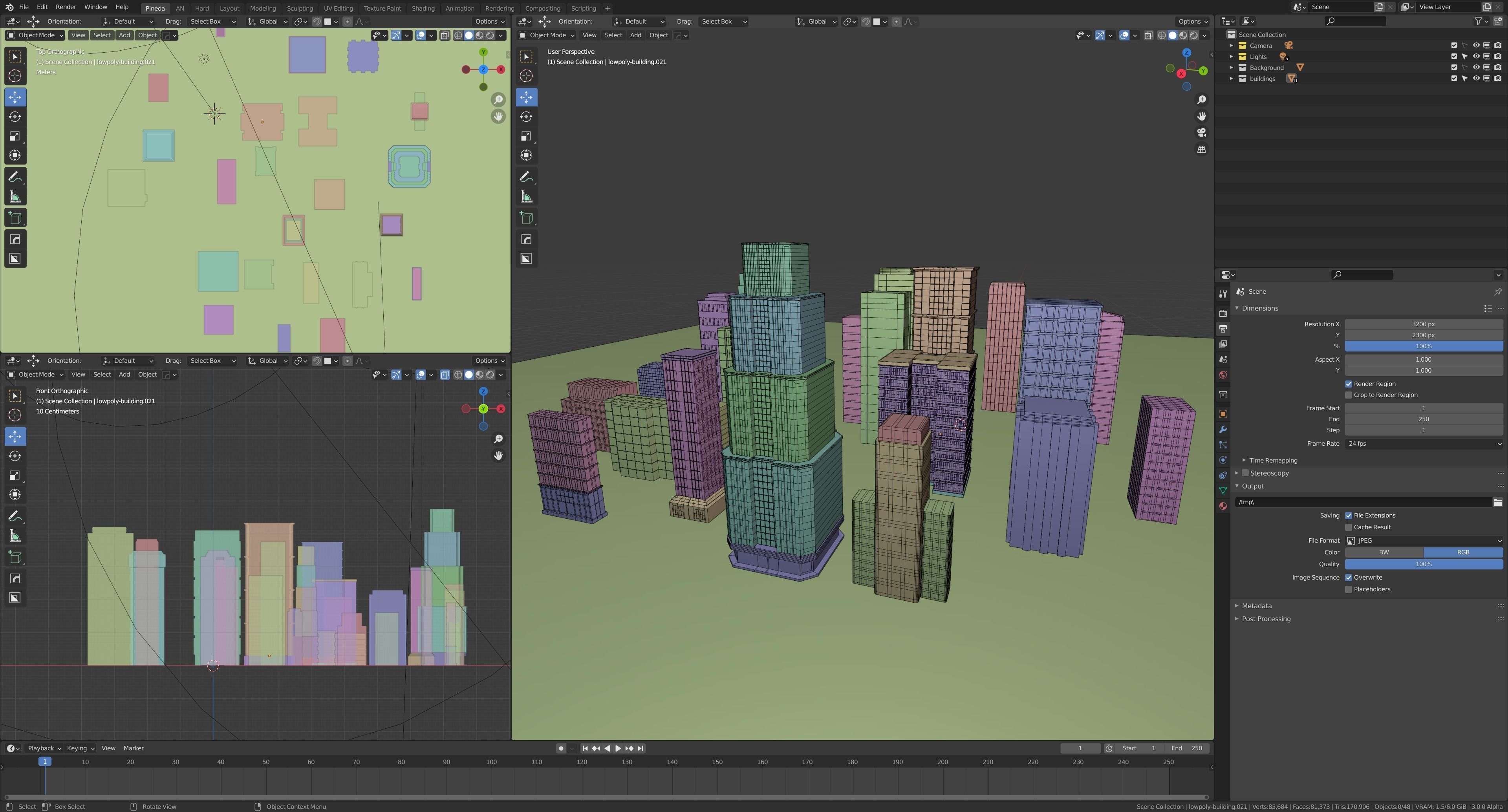Toggle Overwrite checkbox
Screen dimensions: 1508x812
(1349, 578)
